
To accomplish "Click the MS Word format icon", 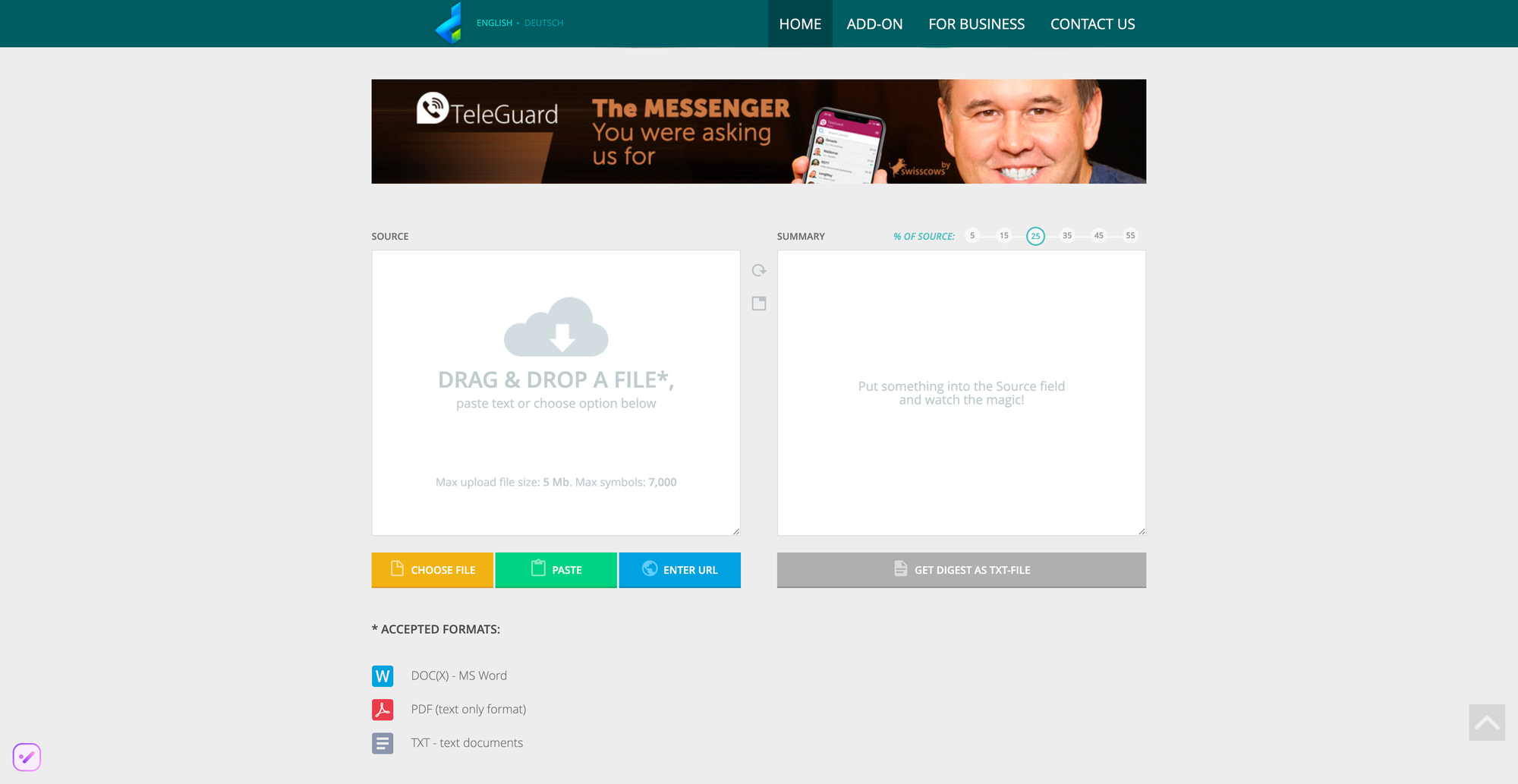I will [x=383, y=675].
